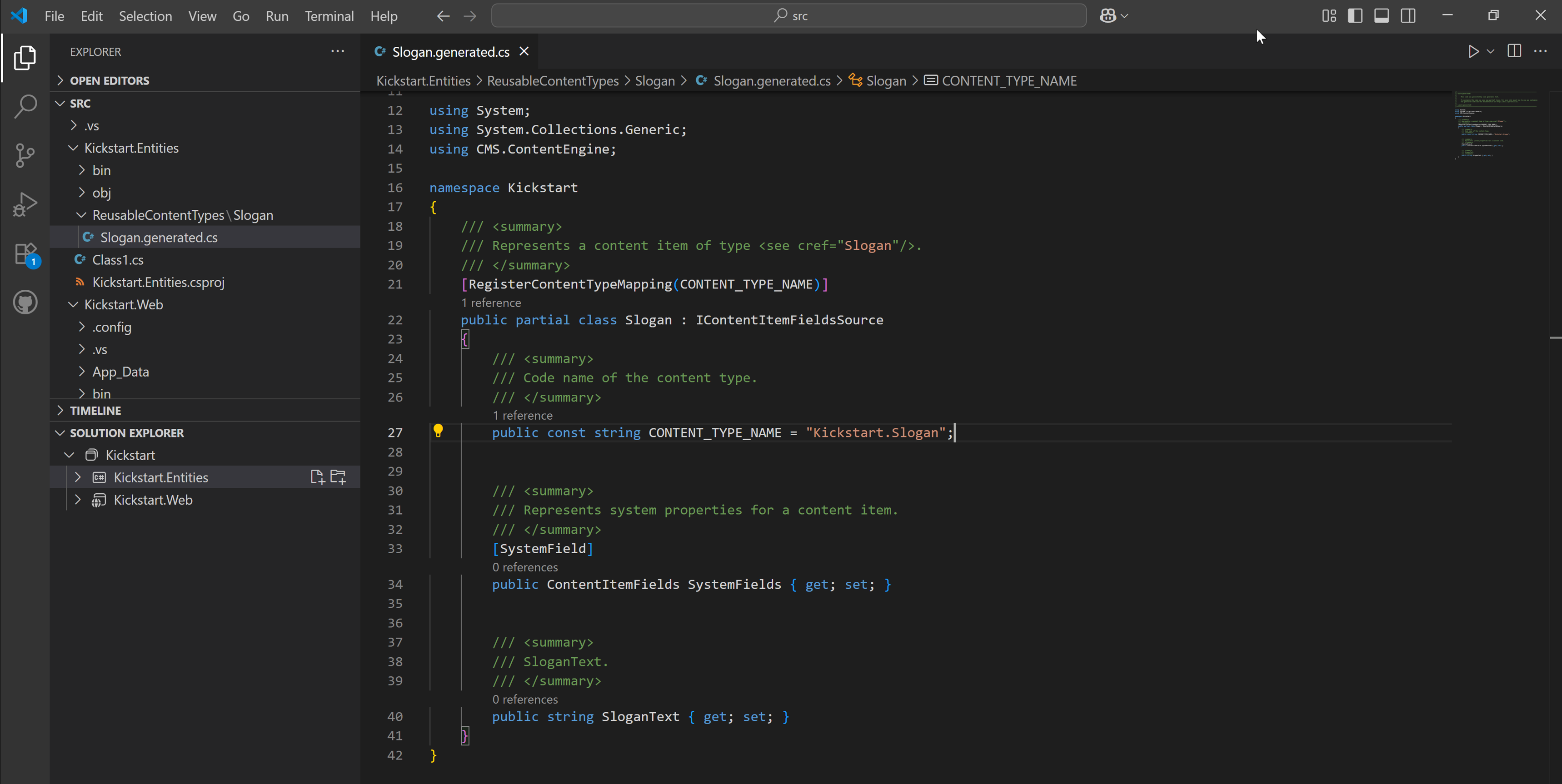The height and width of the screenshot is (784, 1562).
Task: Go back using the left arrow
Action: 443,16
